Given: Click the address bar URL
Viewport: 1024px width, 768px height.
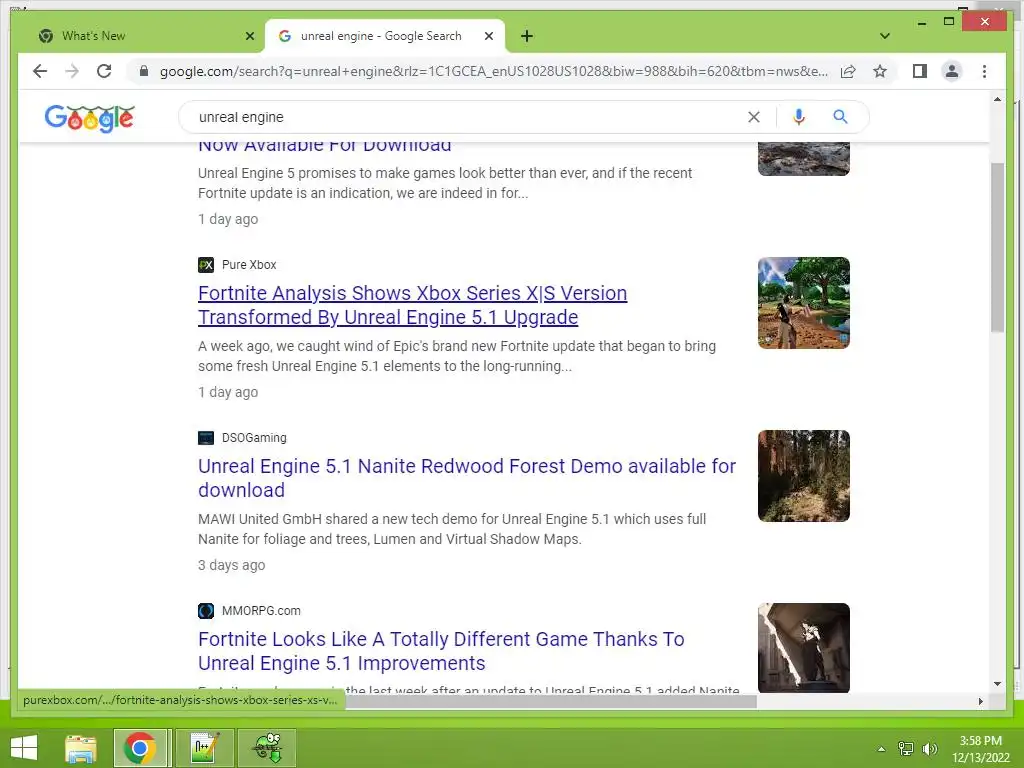Looking at the screenshot, I should (x=494, y=71).
